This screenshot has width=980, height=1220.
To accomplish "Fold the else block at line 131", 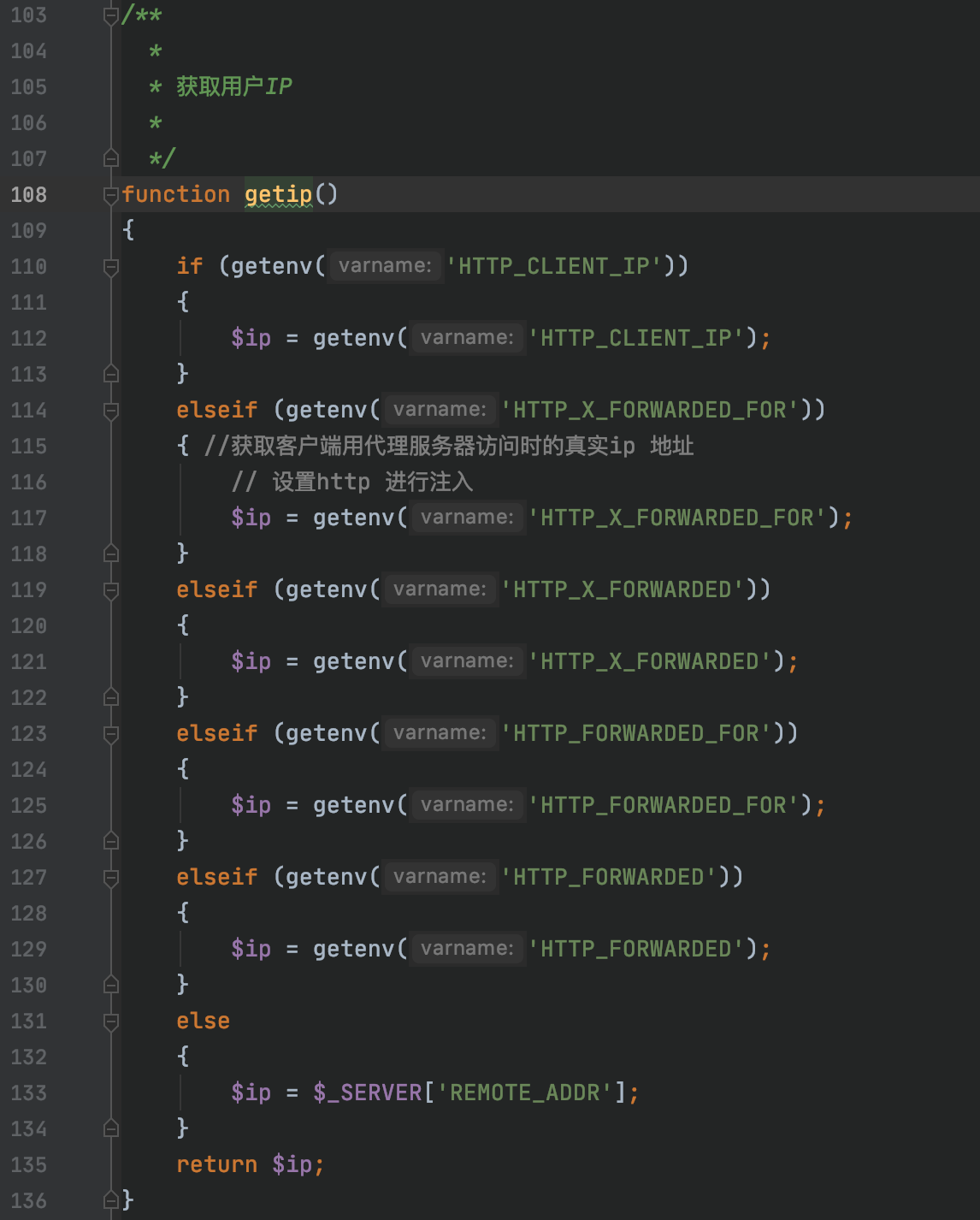I will pyautogui.click(x=110, y=1022).
